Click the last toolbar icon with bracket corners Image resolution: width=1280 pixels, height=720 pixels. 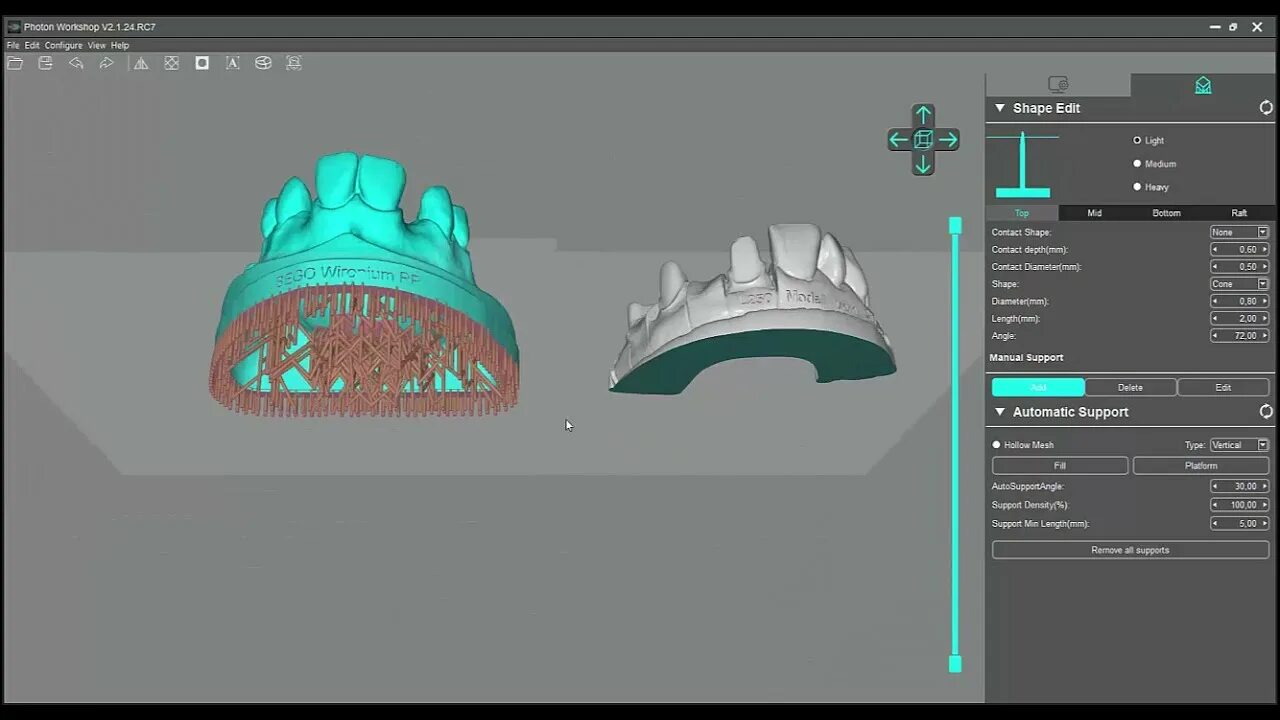(x=294, y=63)
